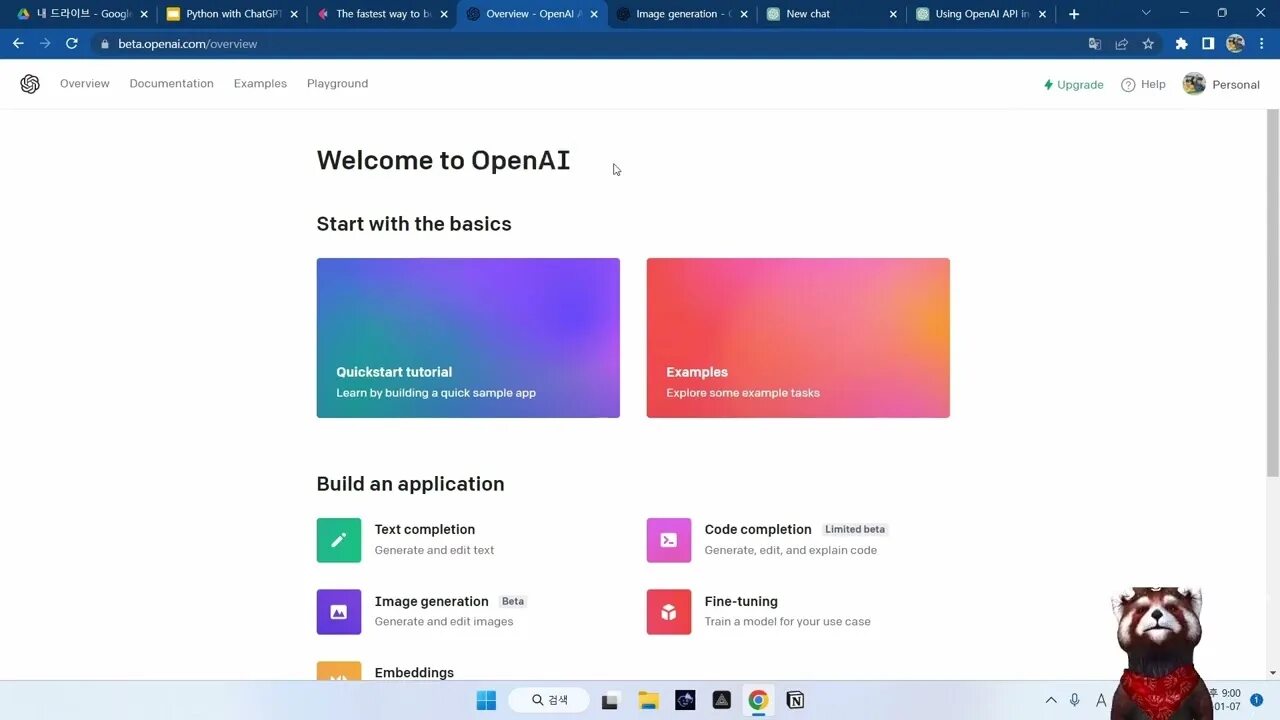Open the Overview nav link
Viewport: 1280px width, 720px height.
click(85, 84)
